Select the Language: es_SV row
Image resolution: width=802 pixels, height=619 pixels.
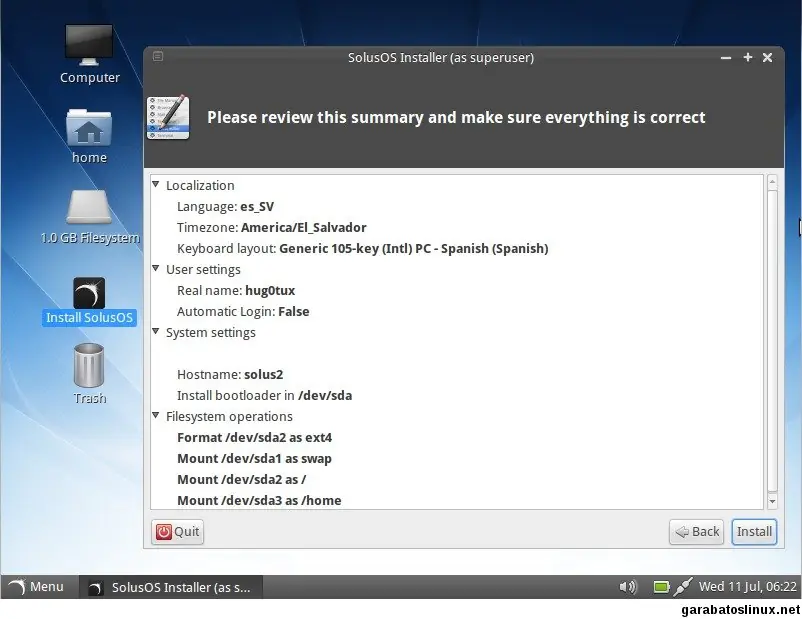tap(456, 207)
